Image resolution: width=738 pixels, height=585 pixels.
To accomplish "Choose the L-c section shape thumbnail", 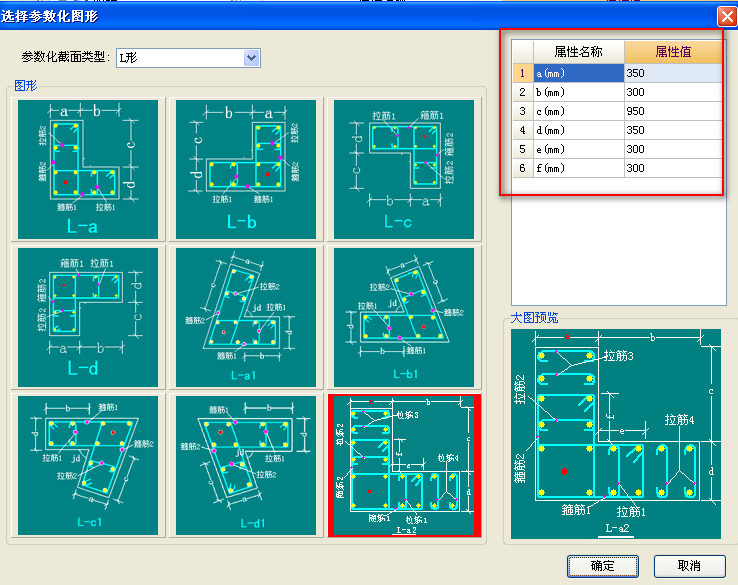I will pyautogui.click(x=404, y=169).
